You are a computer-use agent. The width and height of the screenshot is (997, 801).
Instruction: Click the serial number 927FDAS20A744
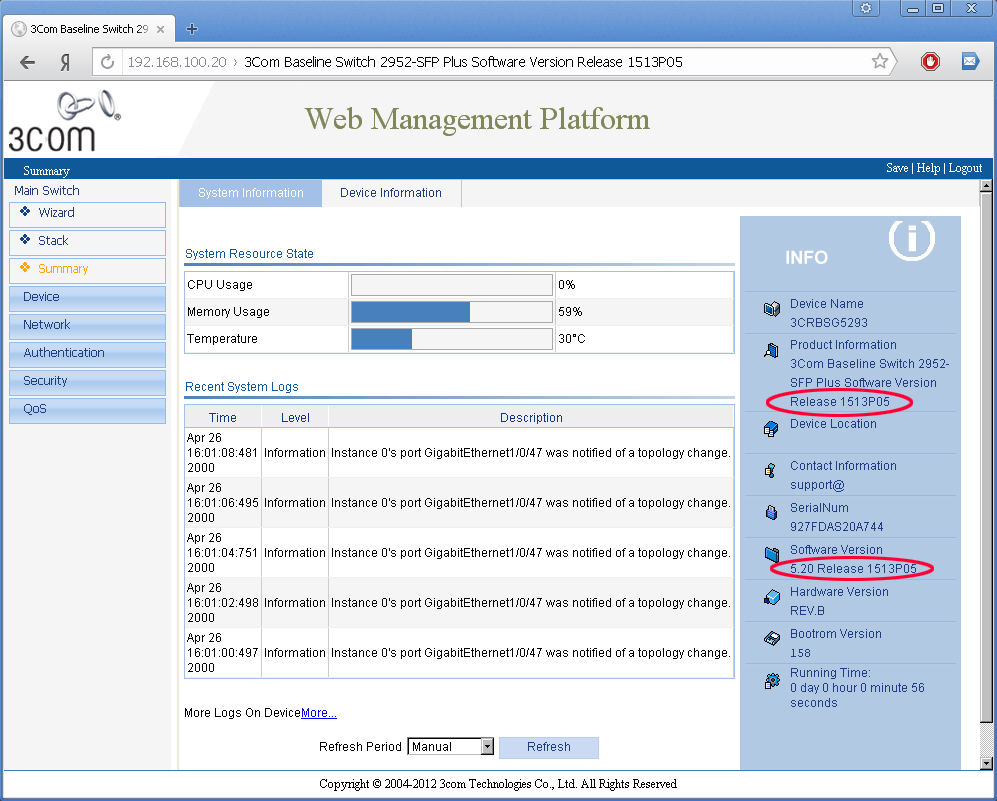coord(836,527)
